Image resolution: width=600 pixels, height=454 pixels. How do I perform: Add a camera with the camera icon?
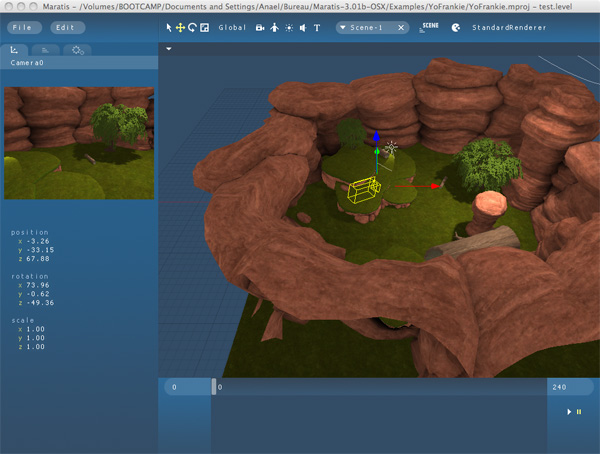(260, 28)
